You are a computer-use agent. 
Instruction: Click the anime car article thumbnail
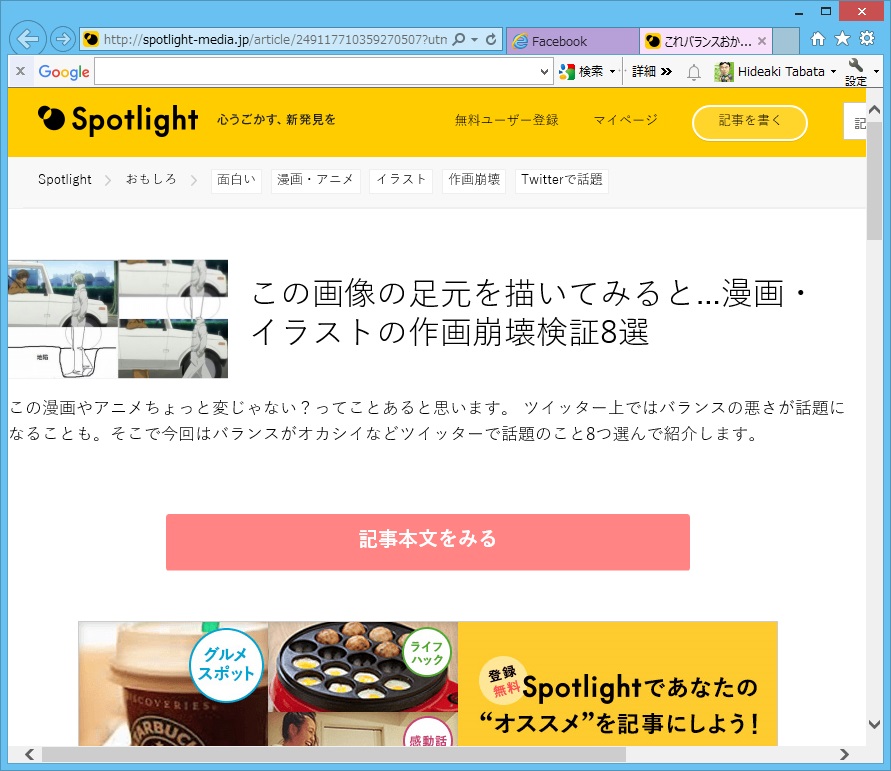(x=118, y=319)
